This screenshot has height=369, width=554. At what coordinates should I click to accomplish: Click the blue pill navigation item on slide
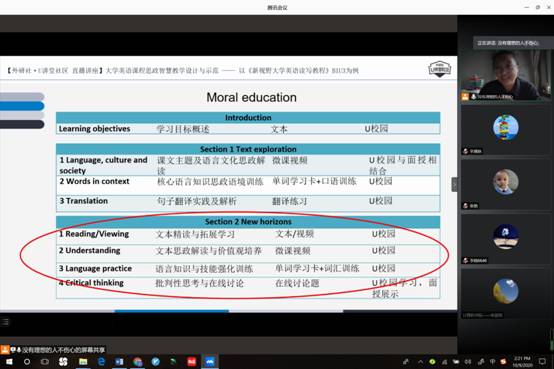tap(22, 106)
